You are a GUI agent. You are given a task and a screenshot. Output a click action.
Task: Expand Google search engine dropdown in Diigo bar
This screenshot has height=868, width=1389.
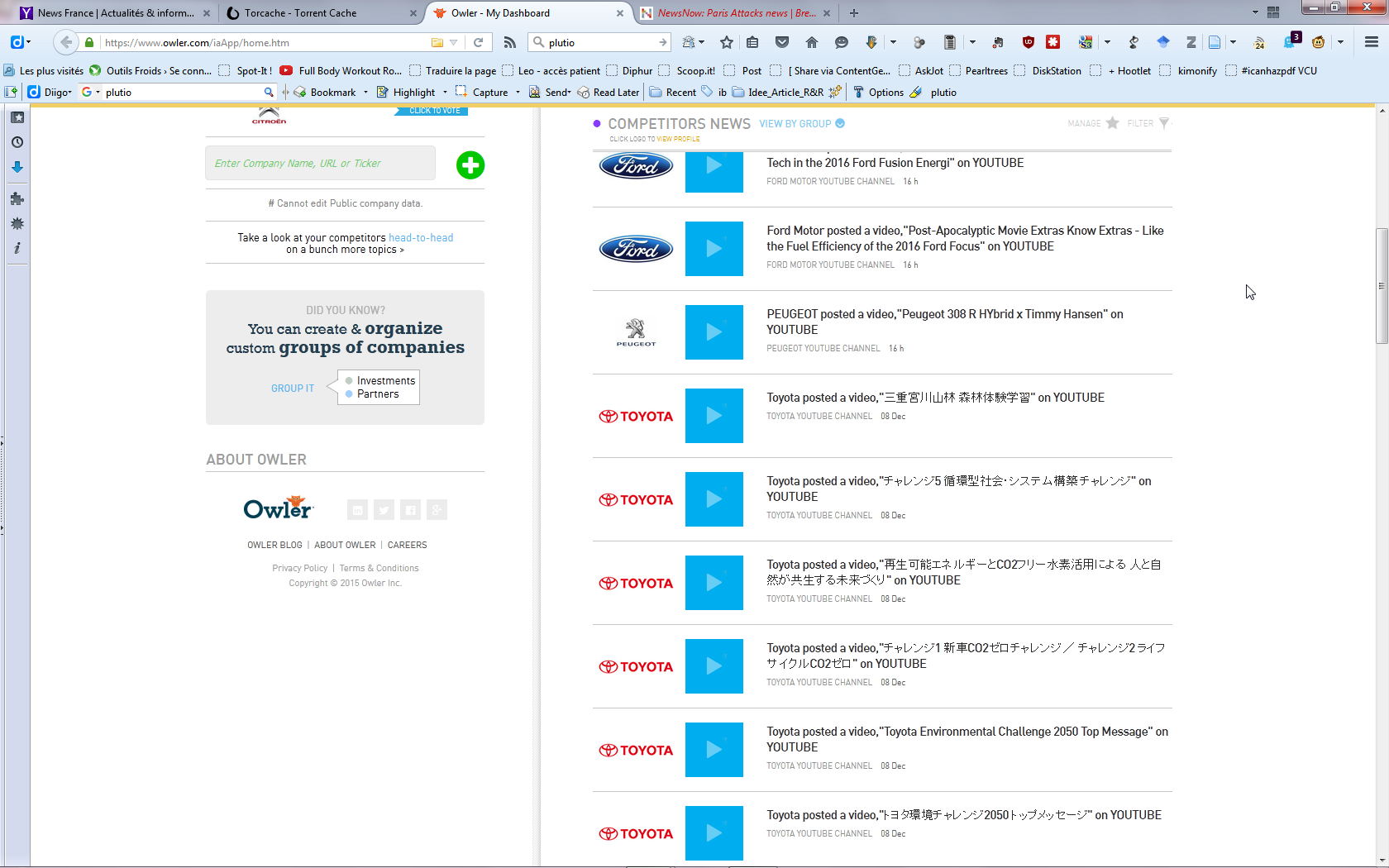[98, 92]
